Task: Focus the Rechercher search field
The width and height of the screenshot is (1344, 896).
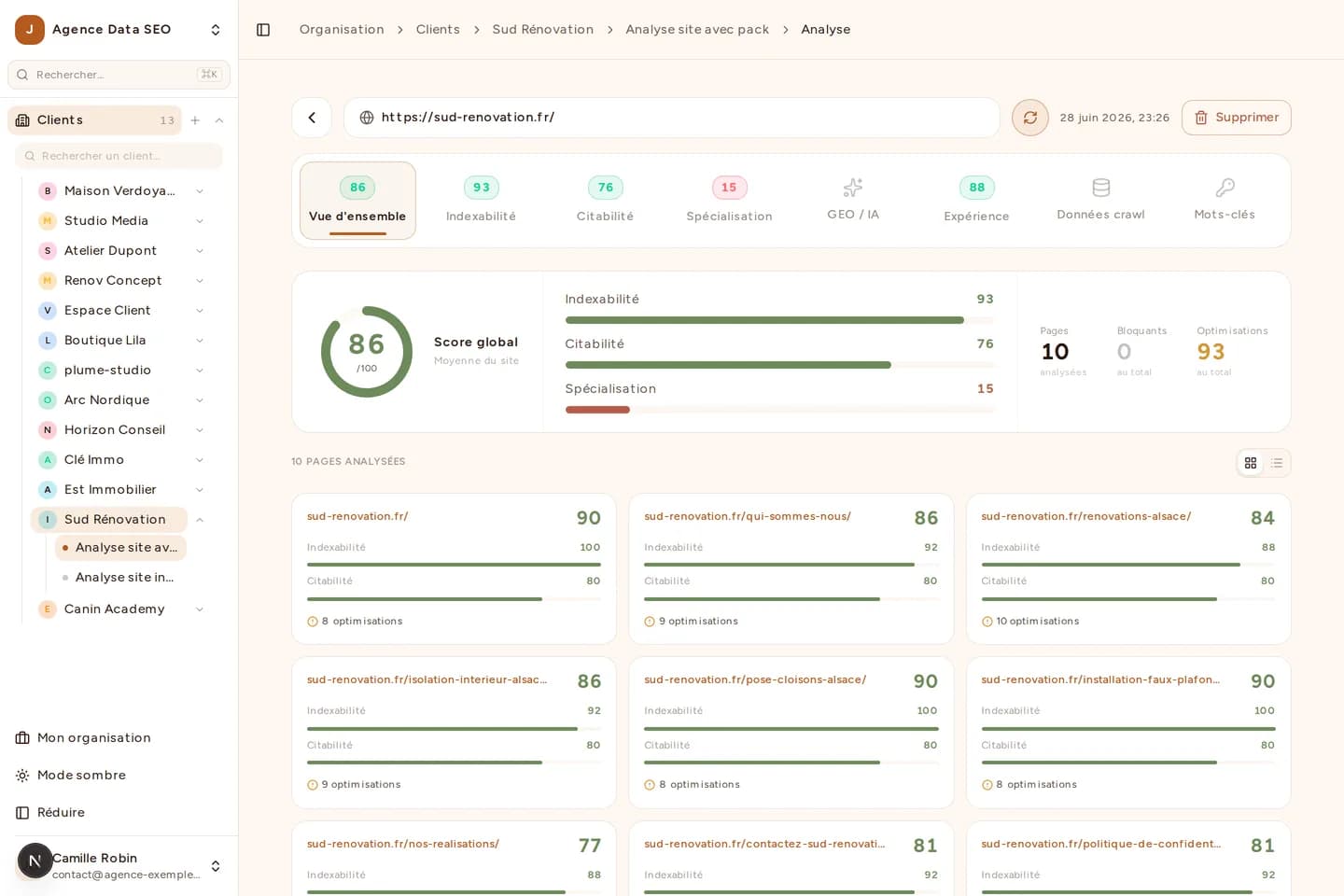Action: (119, 75)
